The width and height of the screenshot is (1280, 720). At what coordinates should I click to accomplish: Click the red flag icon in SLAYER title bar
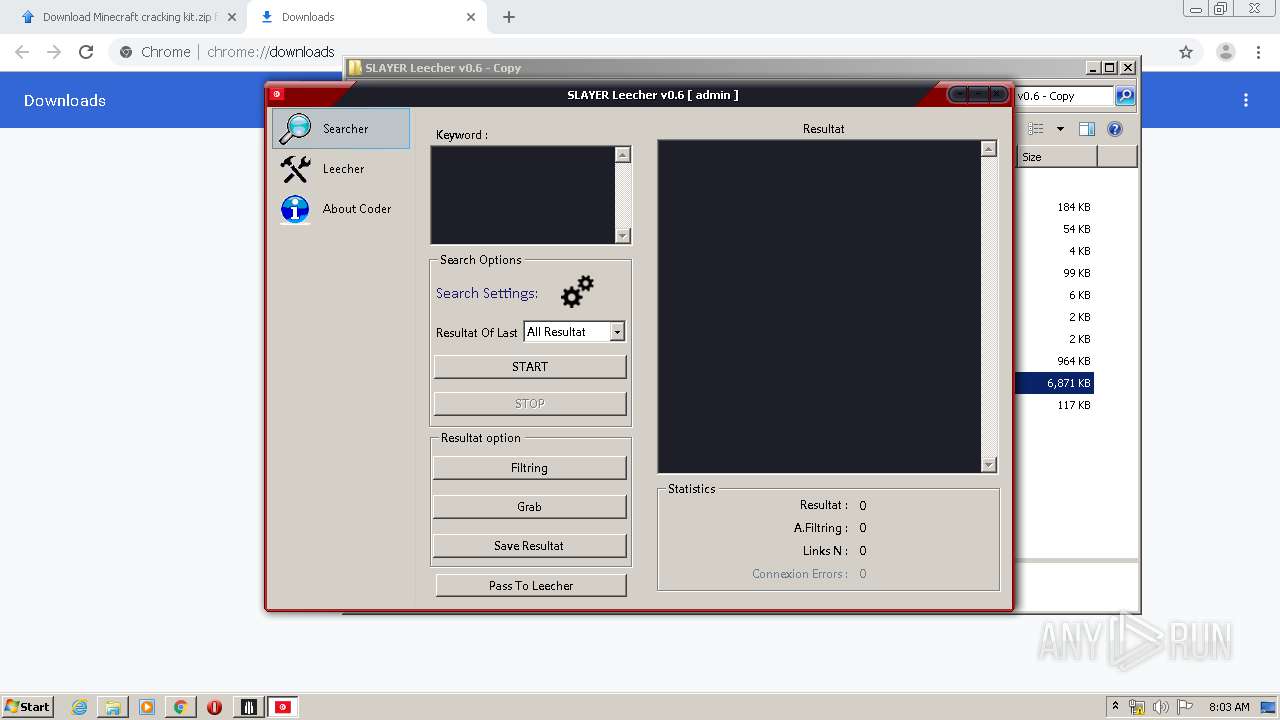pyautogui.click(x=277, y=94)
